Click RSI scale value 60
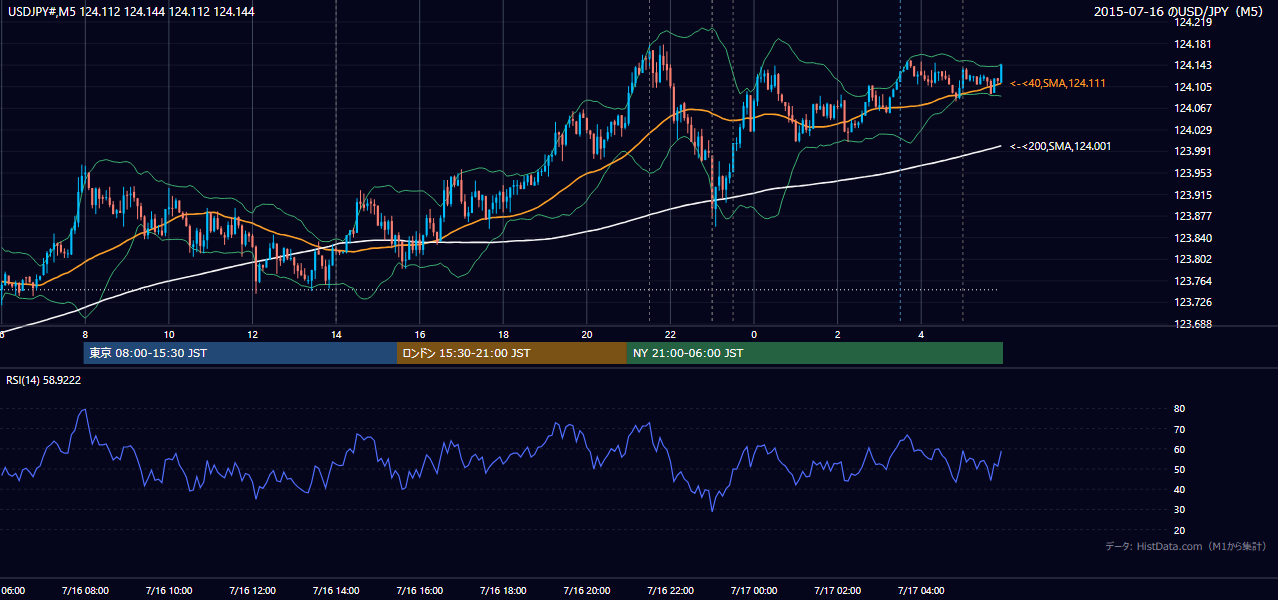Screen dimensions: 1278x600 [x=1179, y=450]
